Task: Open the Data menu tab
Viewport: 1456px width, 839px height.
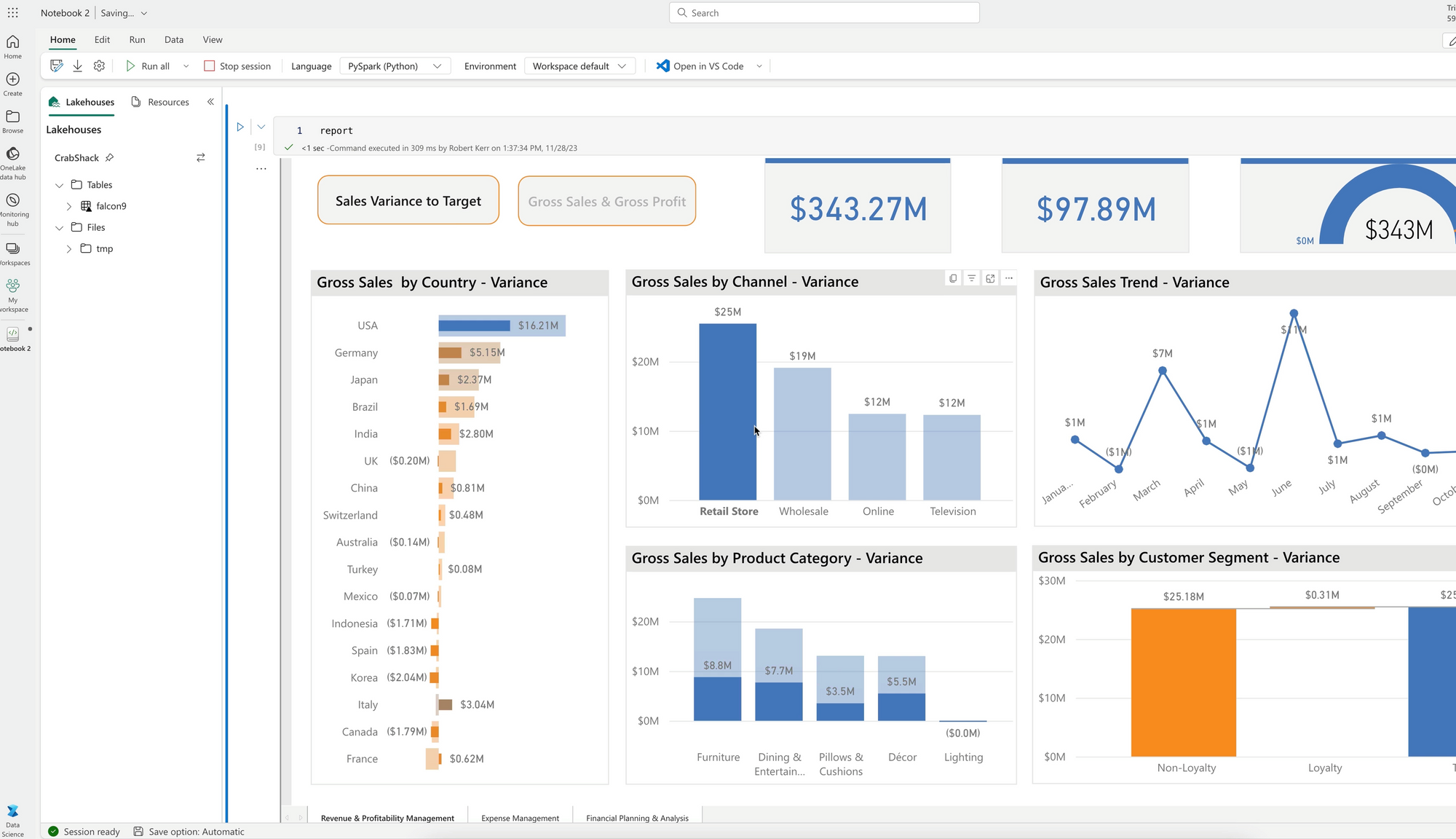Action: [173, 40]
